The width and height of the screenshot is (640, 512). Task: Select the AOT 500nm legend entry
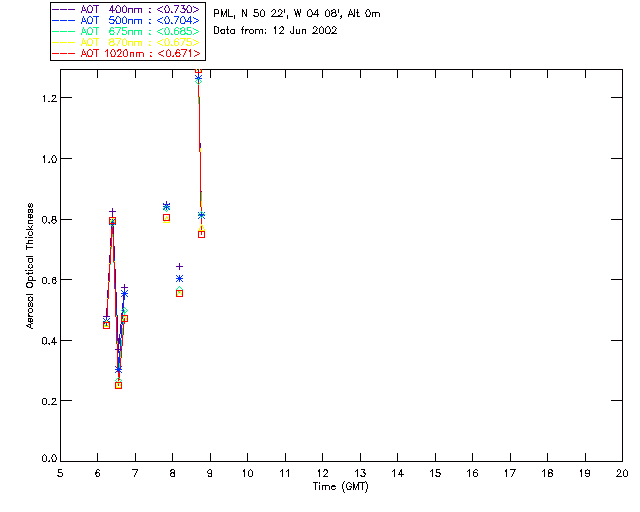(x=127, y=20)
